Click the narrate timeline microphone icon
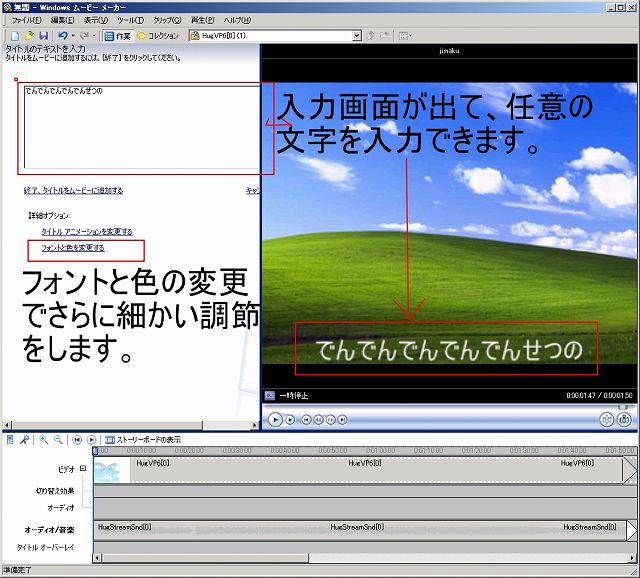Viewport: 640px width, 578px height. 24,440
